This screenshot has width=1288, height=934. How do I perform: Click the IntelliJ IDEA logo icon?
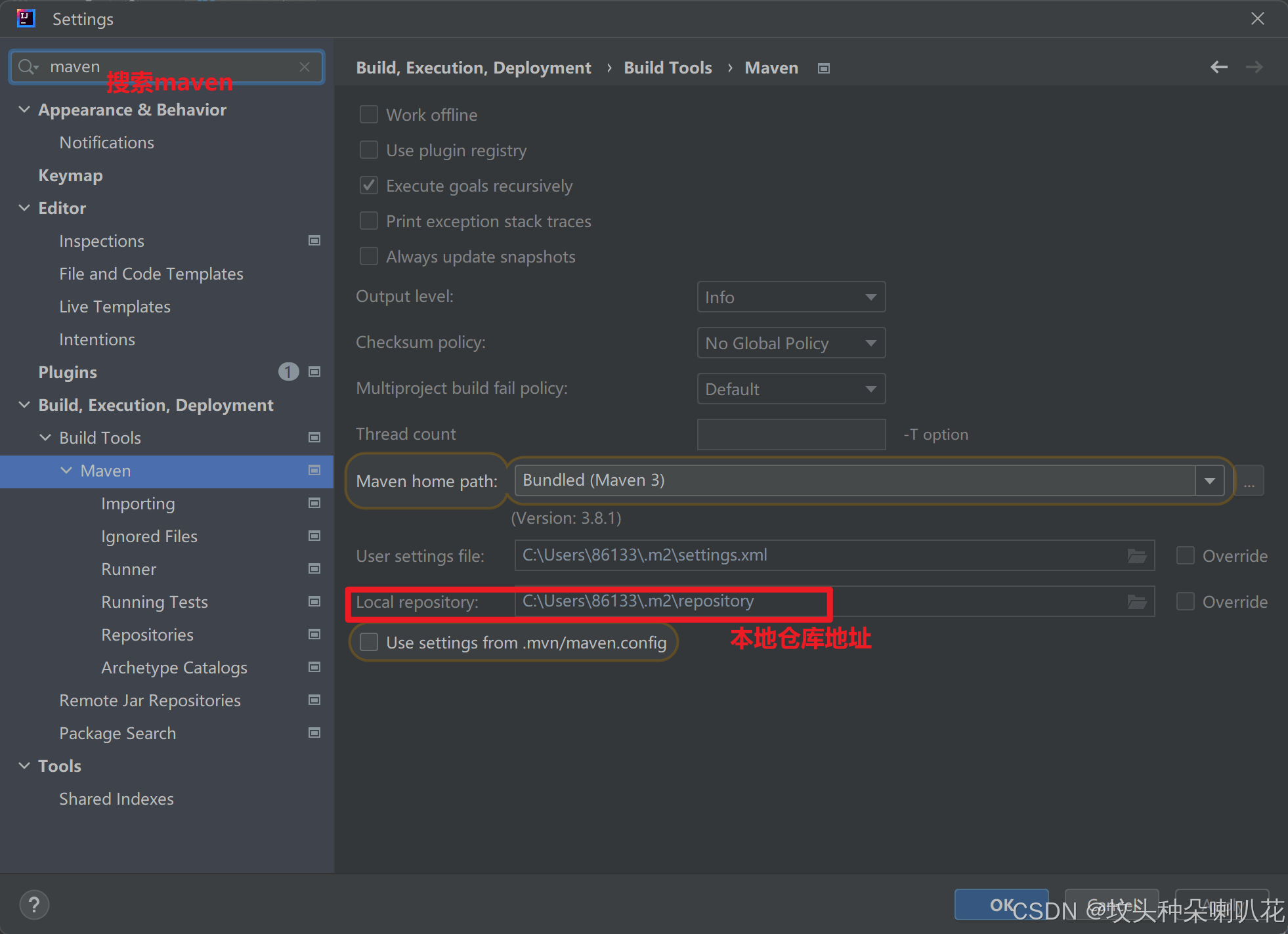[x=26, y=18]
